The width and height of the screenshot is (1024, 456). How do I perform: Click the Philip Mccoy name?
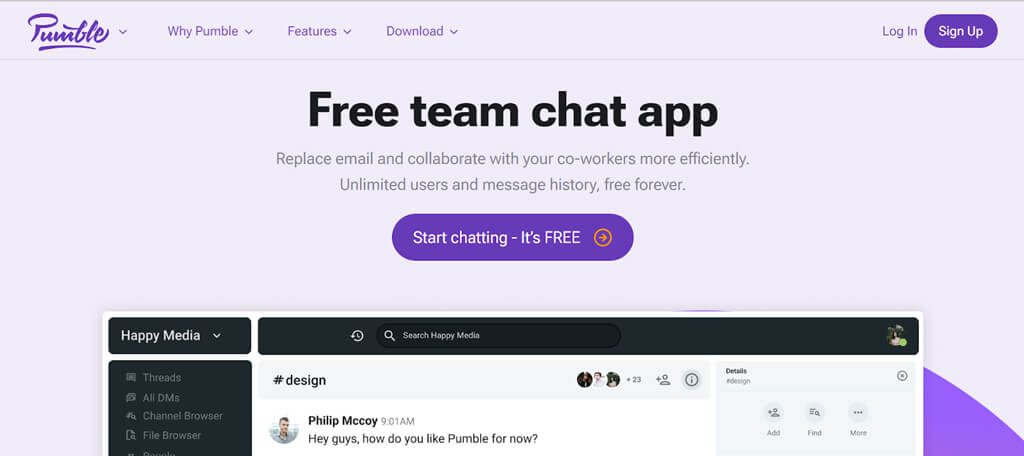(343, 421)
